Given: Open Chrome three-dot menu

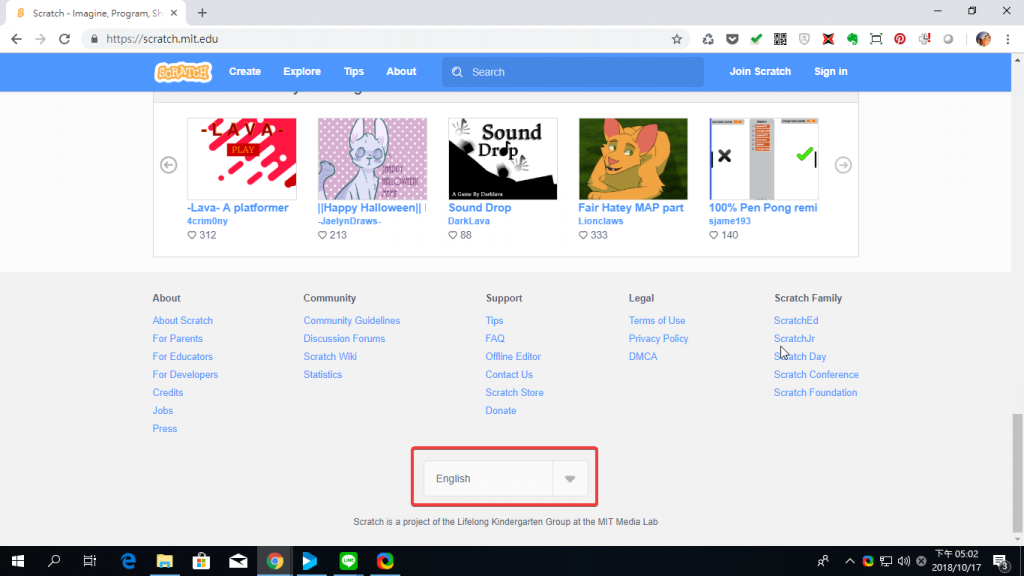Looking at the screenshot, I should (1008, 39).
